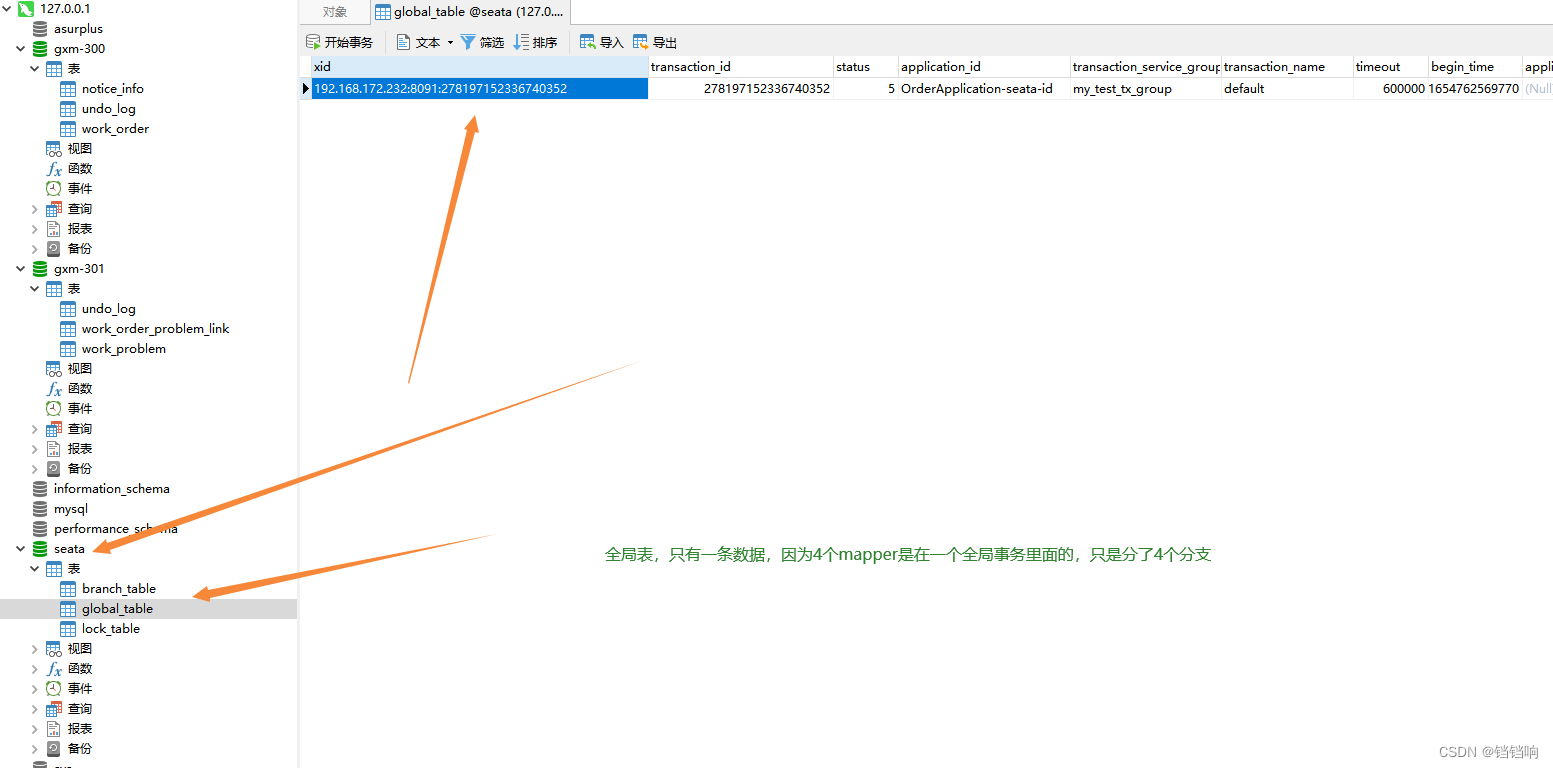Select the information_schema database
The width and height of the screenshot is (1553, 768).
pos(111,488)
